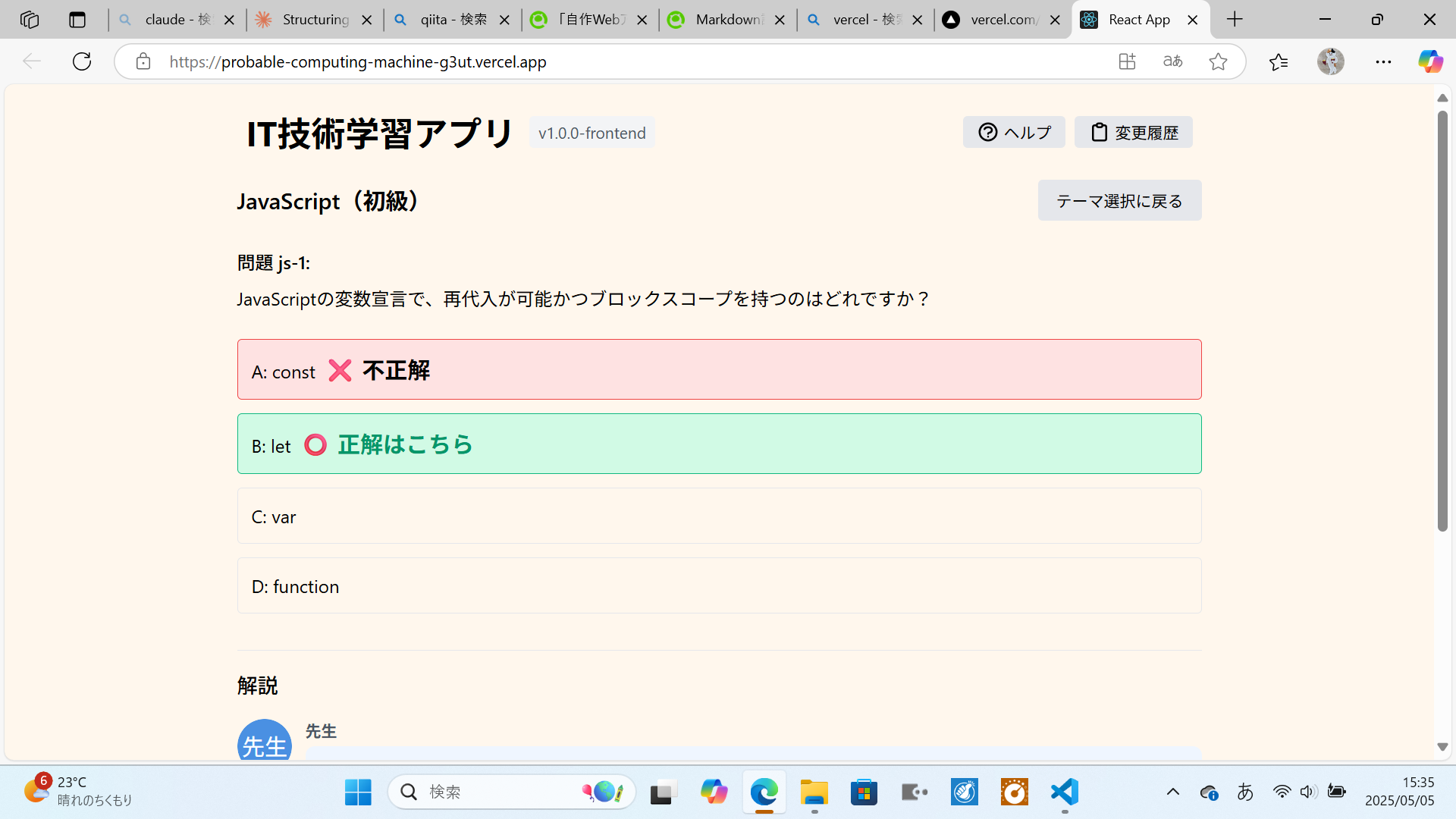Open the browser settings ... menu
This screenshot has width=1456, height=819.
1384,61
